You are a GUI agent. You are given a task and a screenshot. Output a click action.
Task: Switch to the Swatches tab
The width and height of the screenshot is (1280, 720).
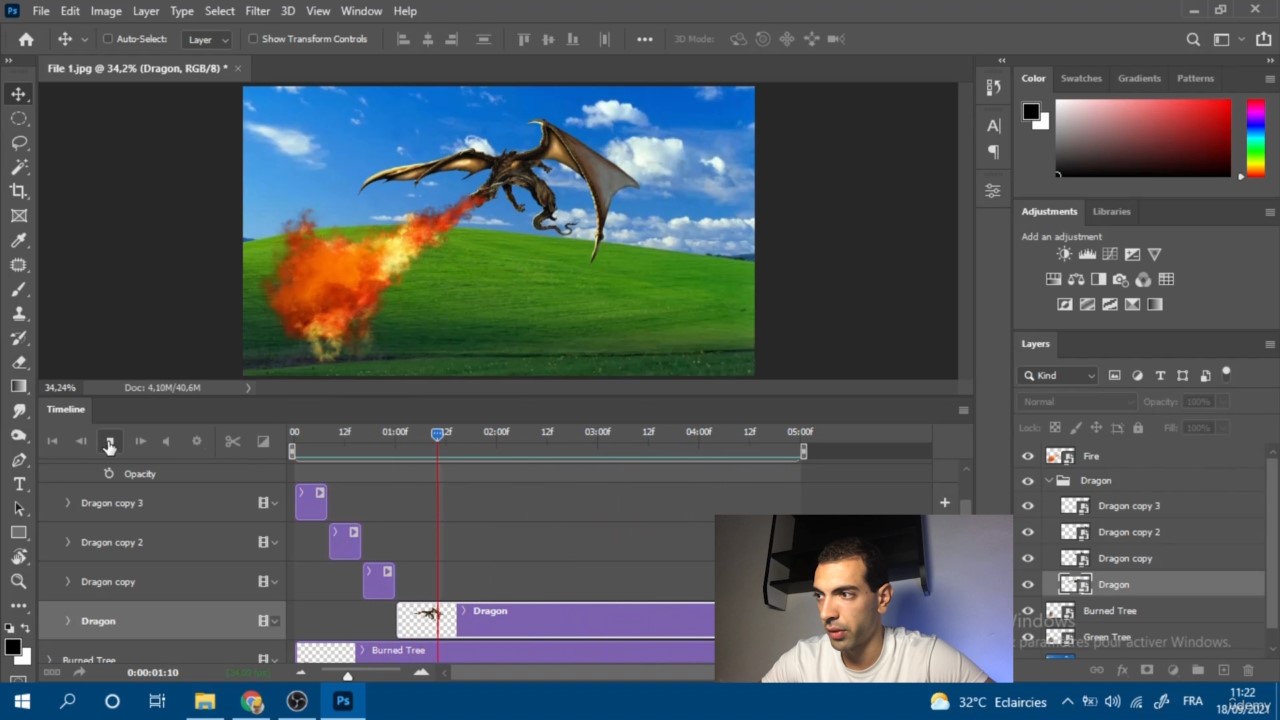coord(1081,78)
